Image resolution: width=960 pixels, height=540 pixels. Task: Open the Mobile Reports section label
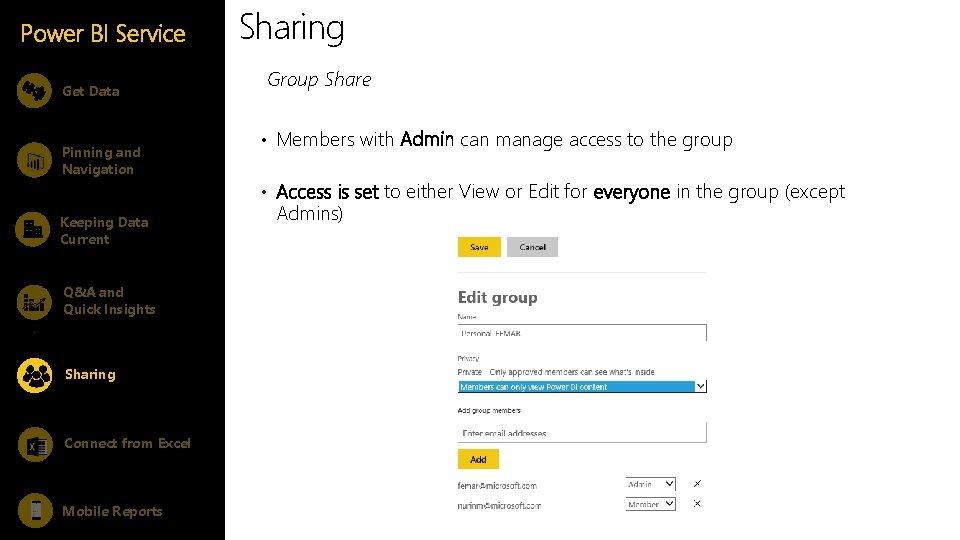point(112,511)
